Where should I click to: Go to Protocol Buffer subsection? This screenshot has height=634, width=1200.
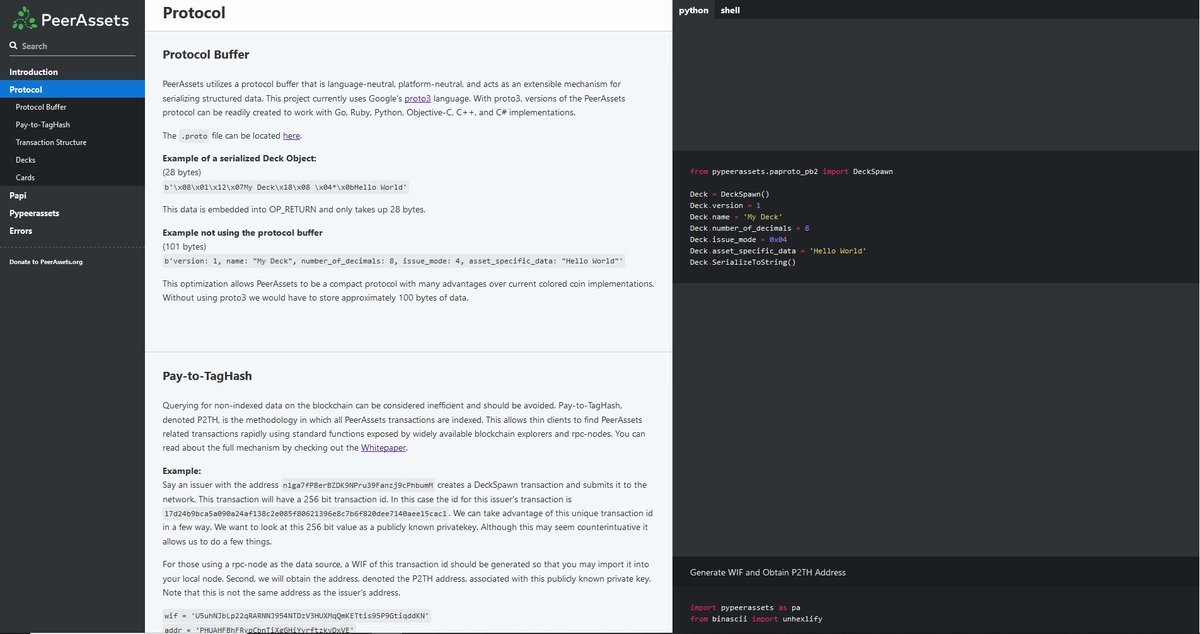(42, 107)
